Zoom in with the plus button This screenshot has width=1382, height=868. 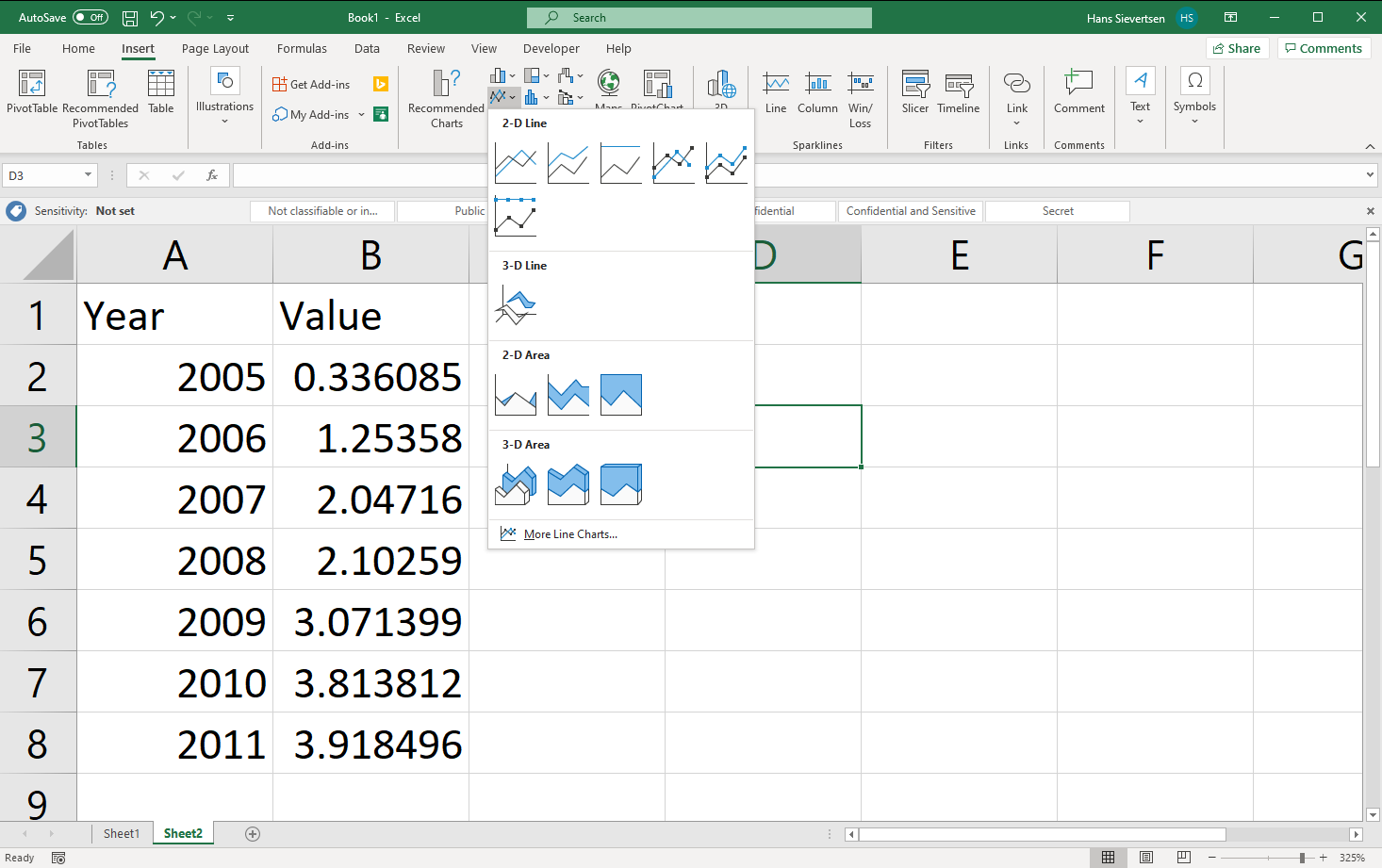[1324, 858]
